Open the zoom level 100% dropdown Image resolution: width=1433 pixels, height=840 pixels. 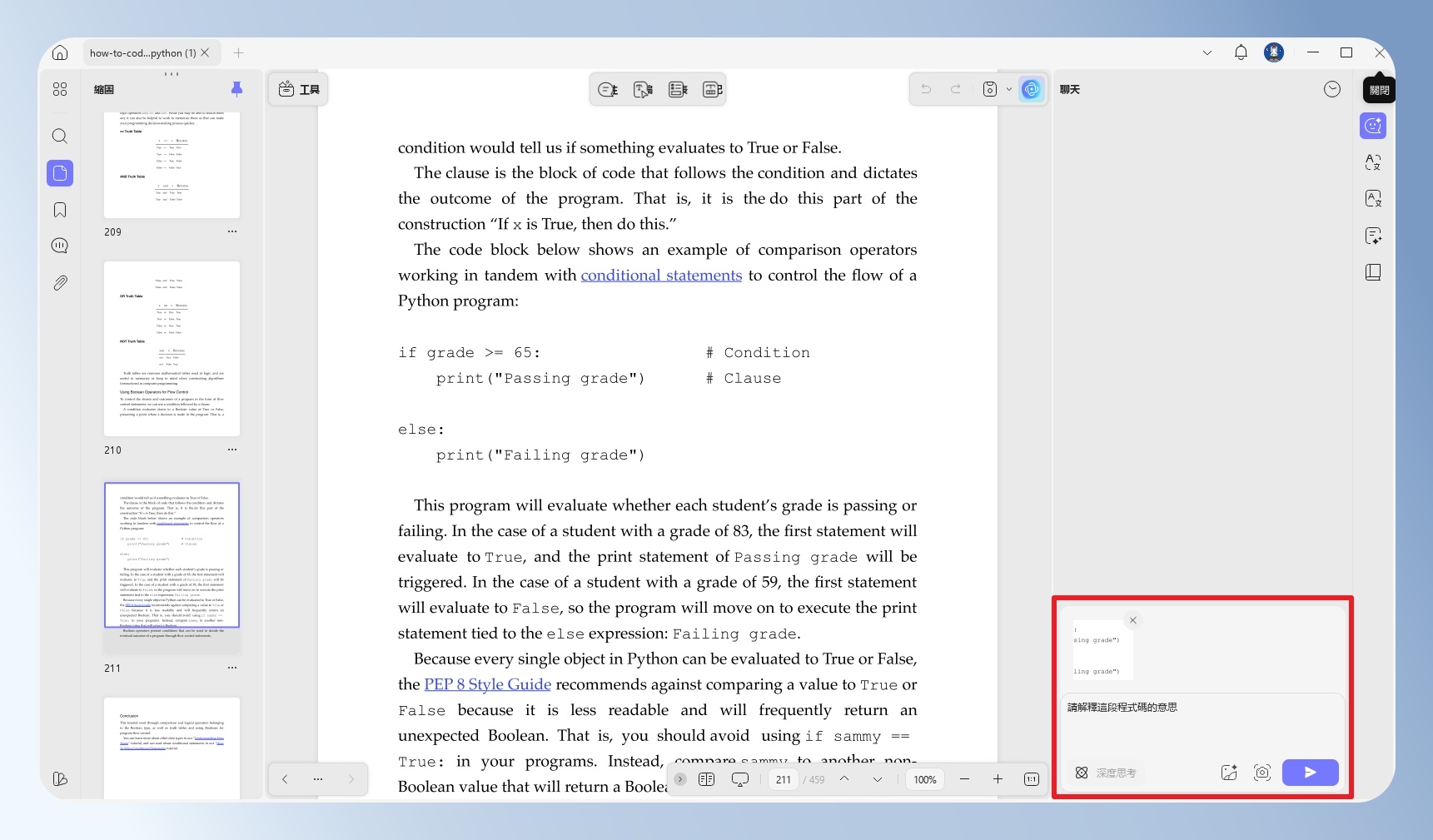[925, 779]
